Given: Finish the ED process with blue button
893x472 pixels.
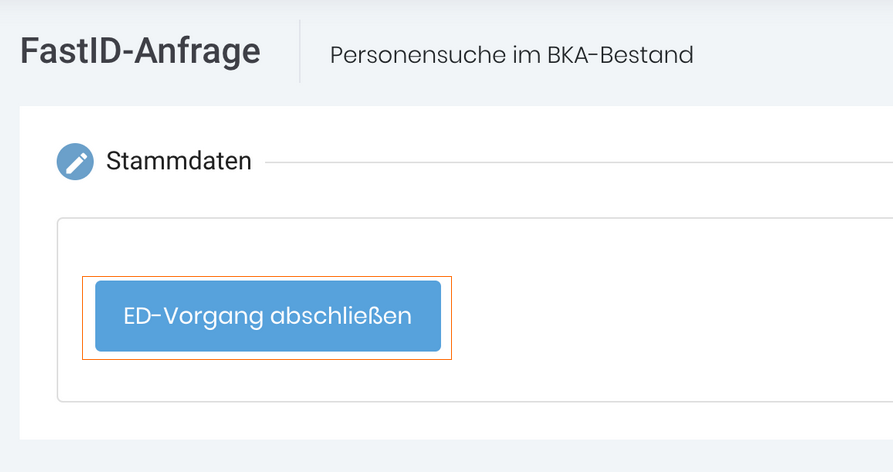Looking at the screenshot, I should (x=268, y=316).
